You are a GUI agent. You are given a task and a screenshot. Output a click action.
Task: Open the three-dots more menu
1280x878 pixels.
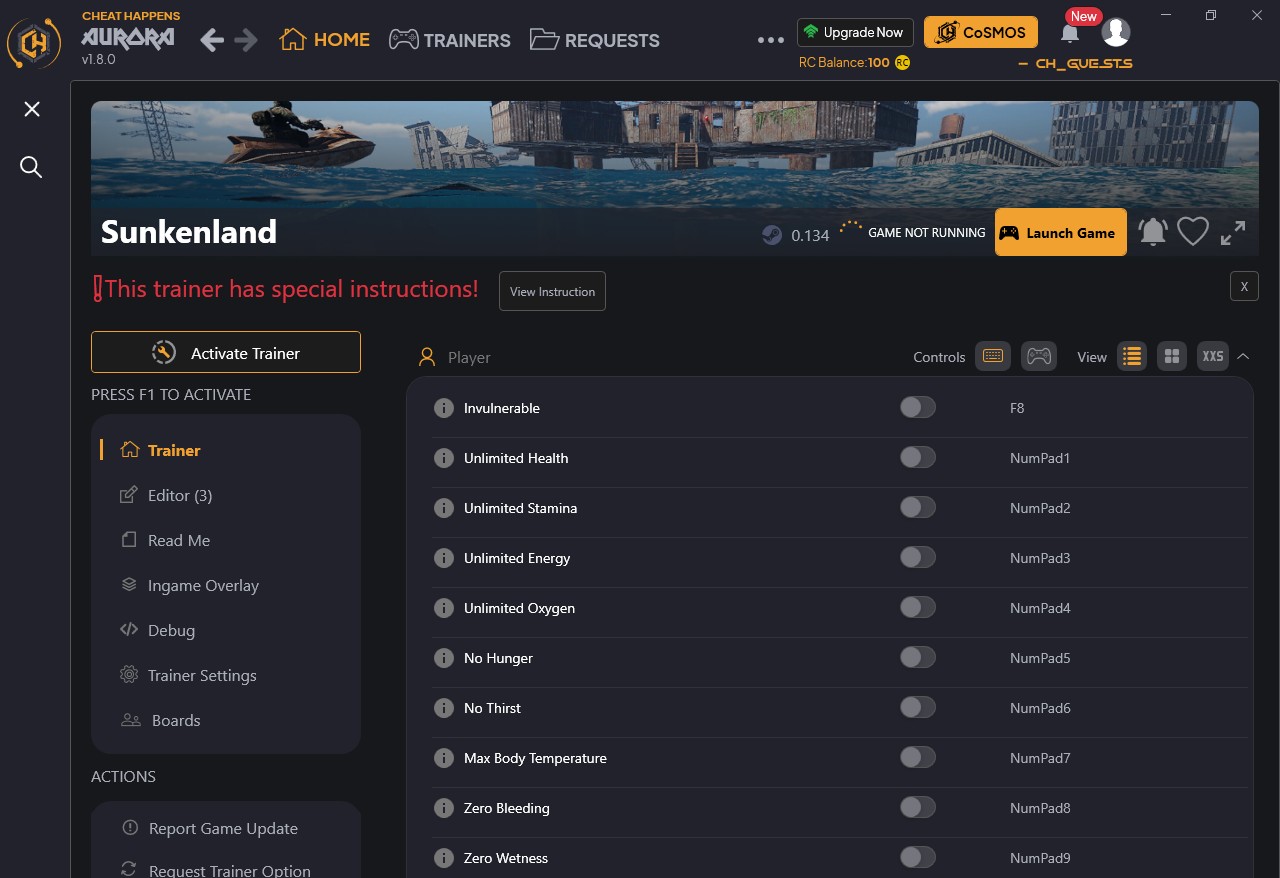[x=771, y=40]
